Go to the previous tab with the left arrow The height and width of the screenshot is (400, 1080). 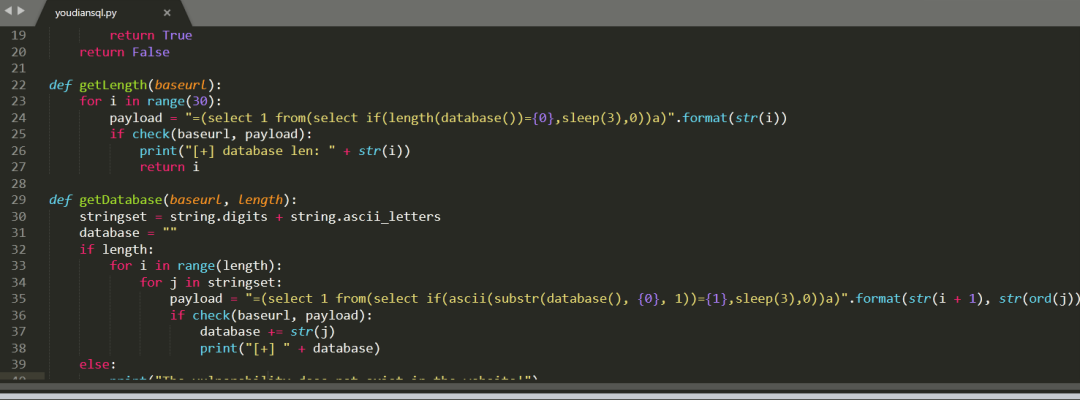click(8, 11)
